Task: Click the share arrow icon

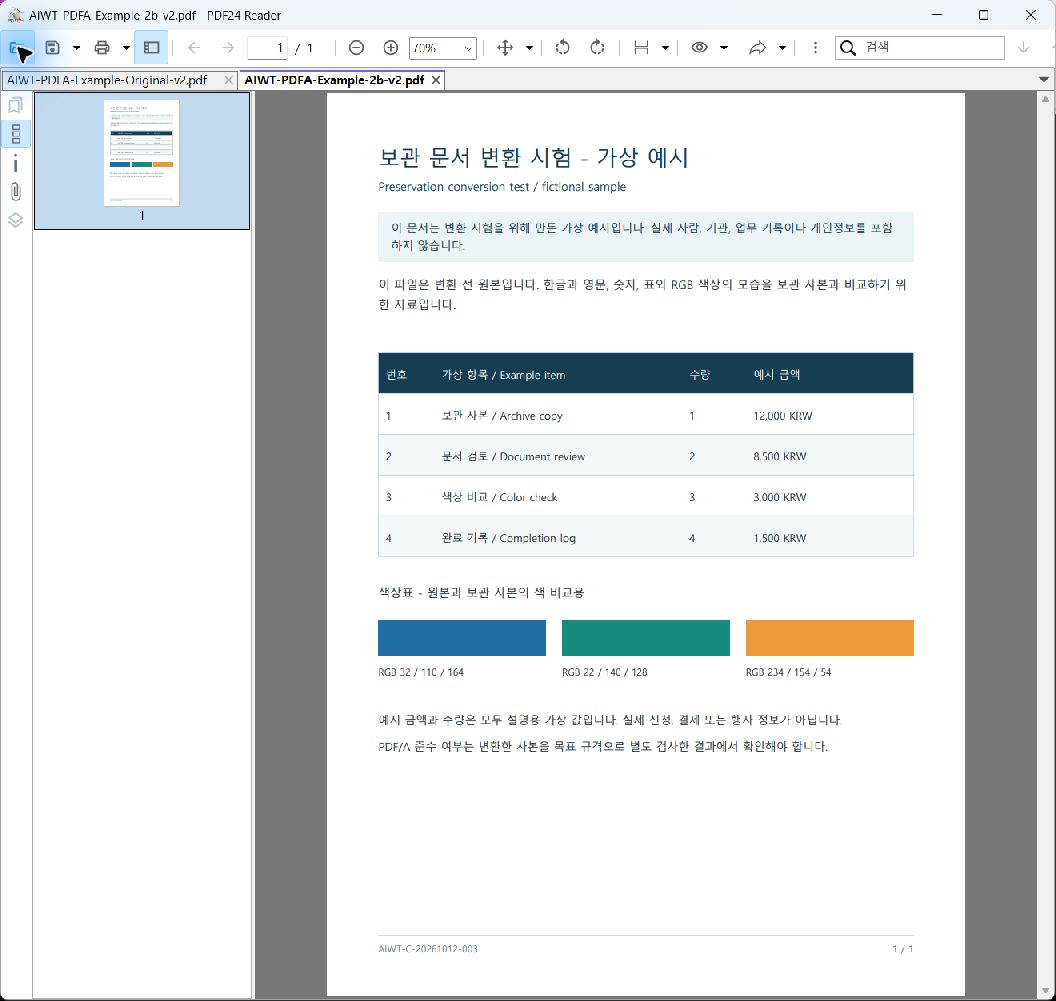Action: pos(758,48)
